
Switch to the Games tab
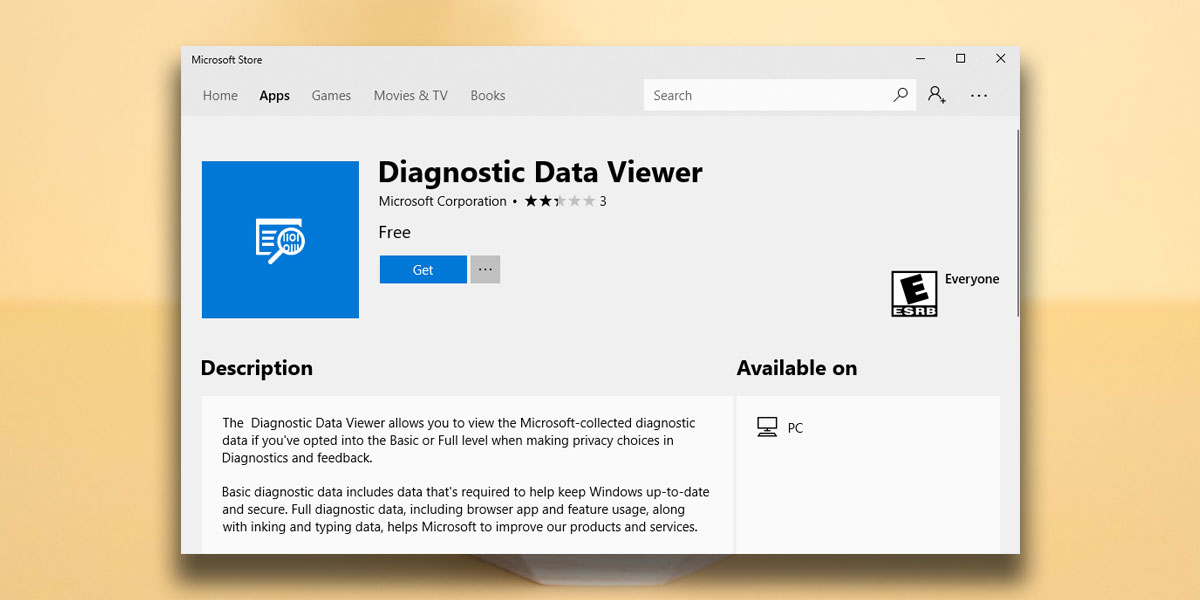pyautogui.click(x=331, y=95)
